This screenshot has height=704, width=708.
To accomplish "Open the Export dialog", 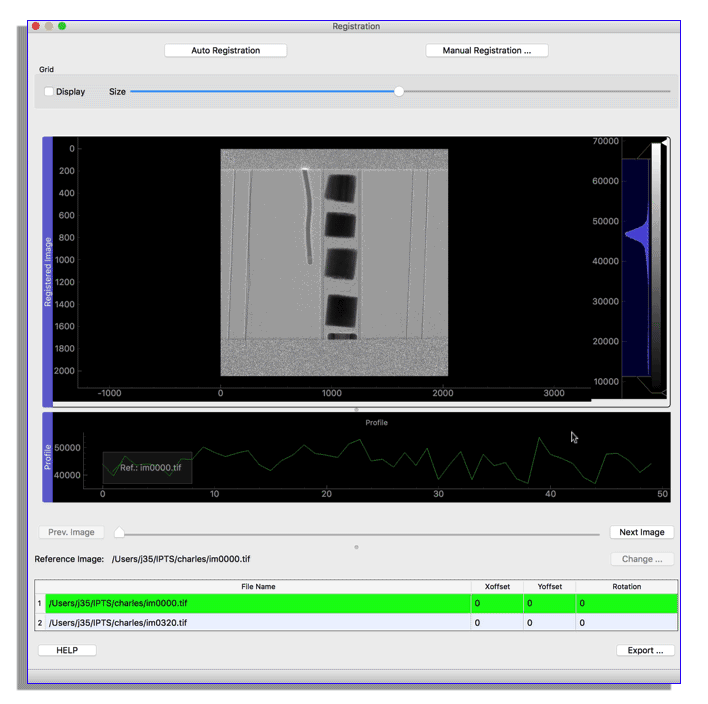I will click(x=645, y=650).
